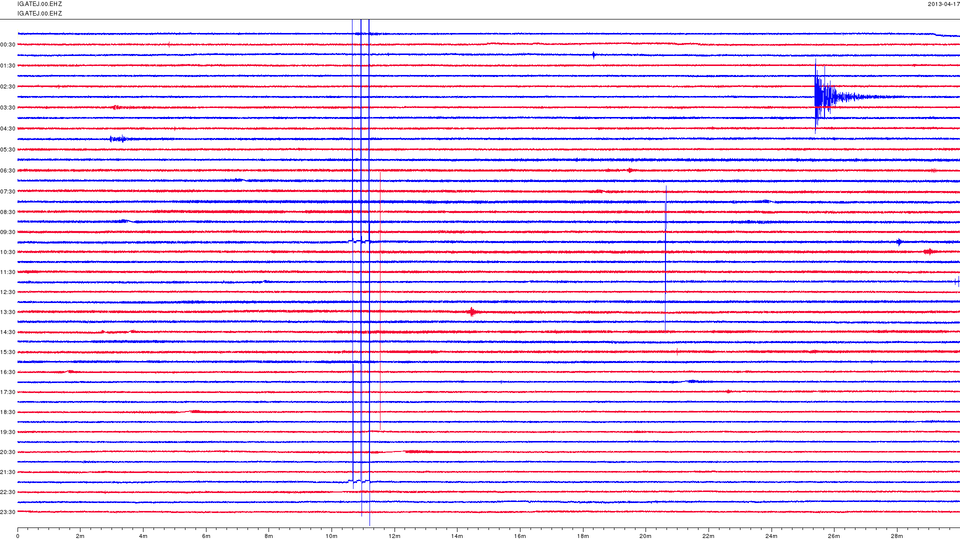Select the 11:30 row label
Screen dimensions: 960x540
[x=8, y=272]
